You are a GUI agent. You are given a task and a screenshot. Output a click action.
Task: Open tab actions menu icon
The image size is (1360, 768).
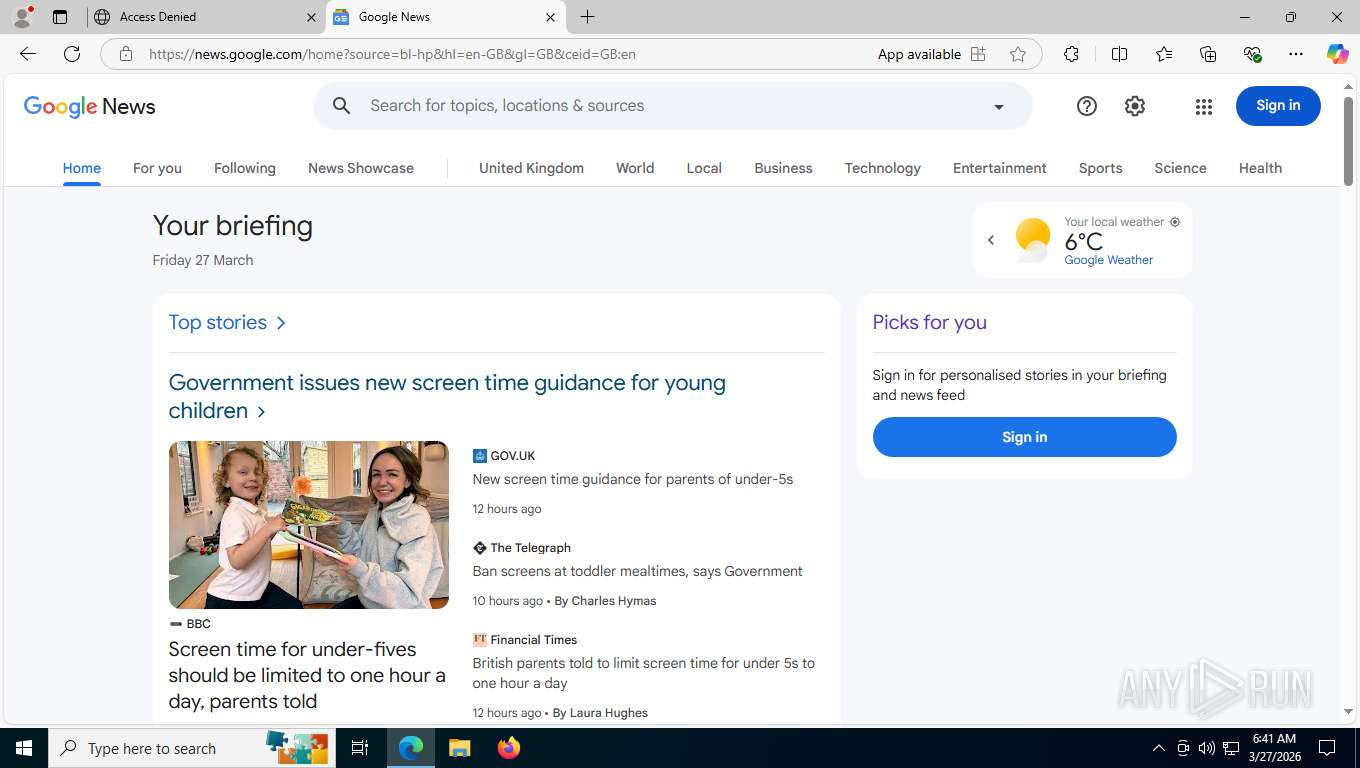click(60, 17)
